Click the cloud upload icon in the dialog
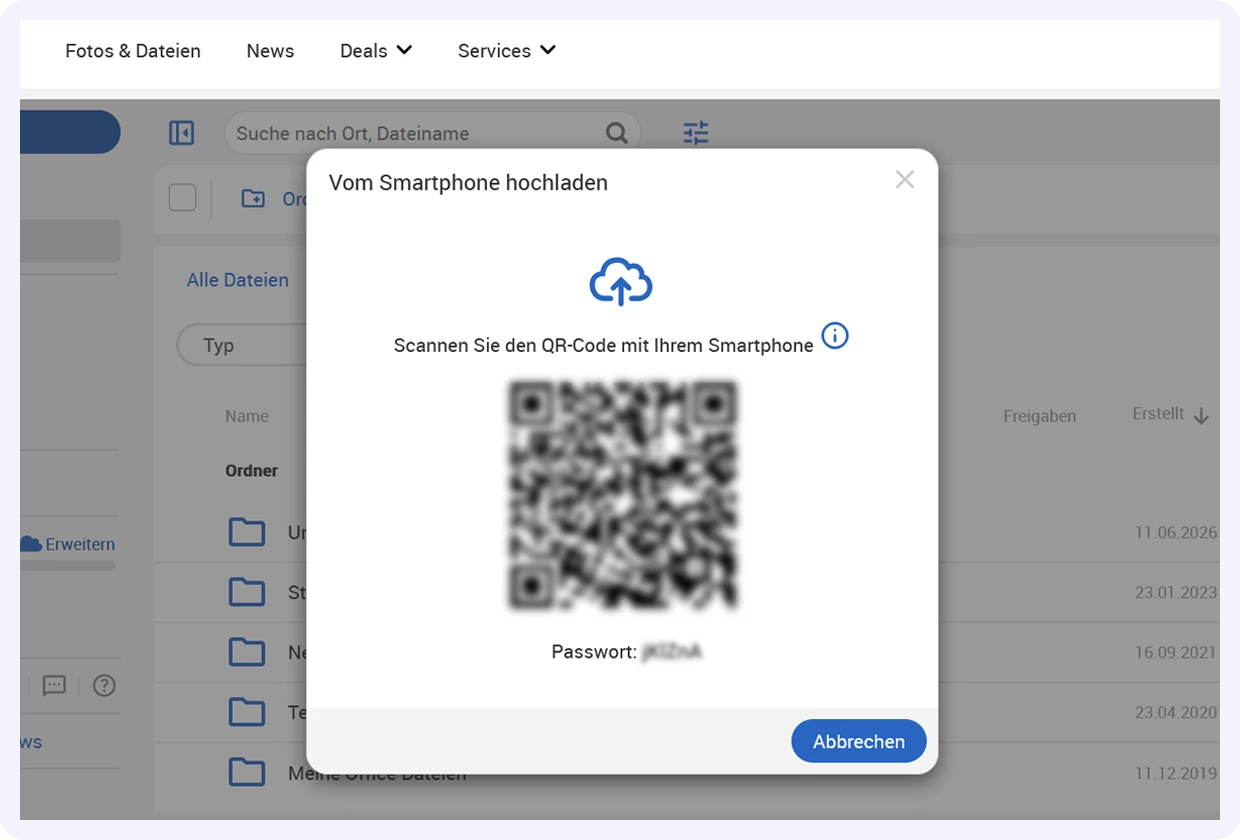The height and width of the screenshot is (840, 1240). tap(621, 281)
